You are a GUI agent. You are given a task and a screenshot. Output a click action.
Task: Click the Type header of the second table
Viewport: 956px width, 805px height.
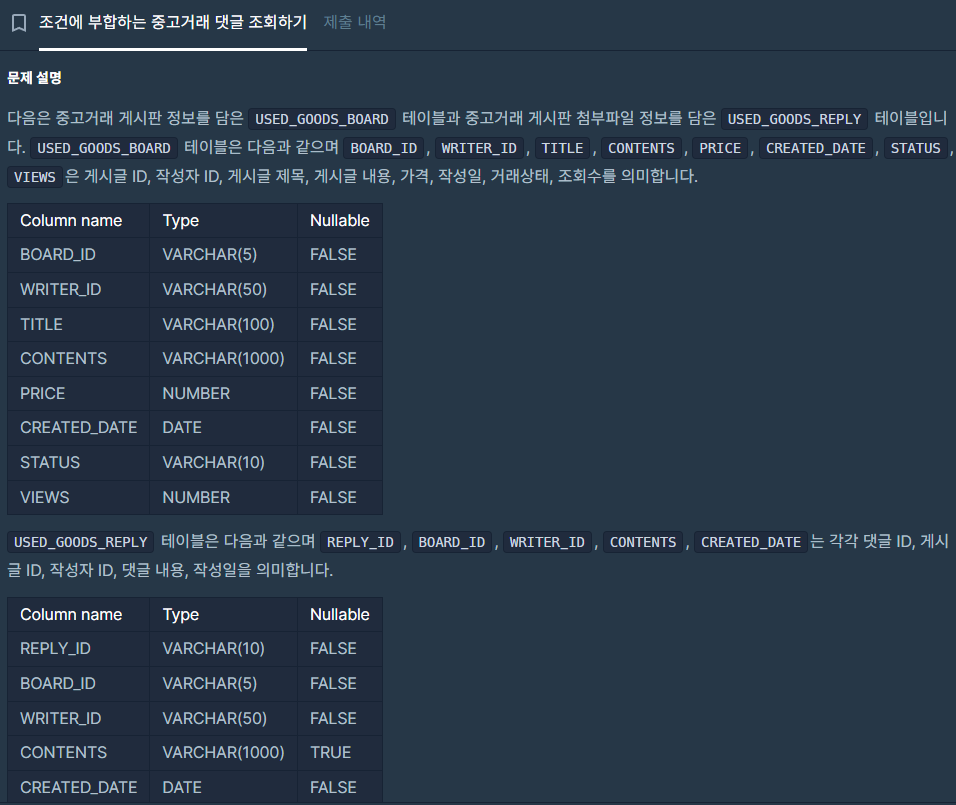tap(223, 615)
